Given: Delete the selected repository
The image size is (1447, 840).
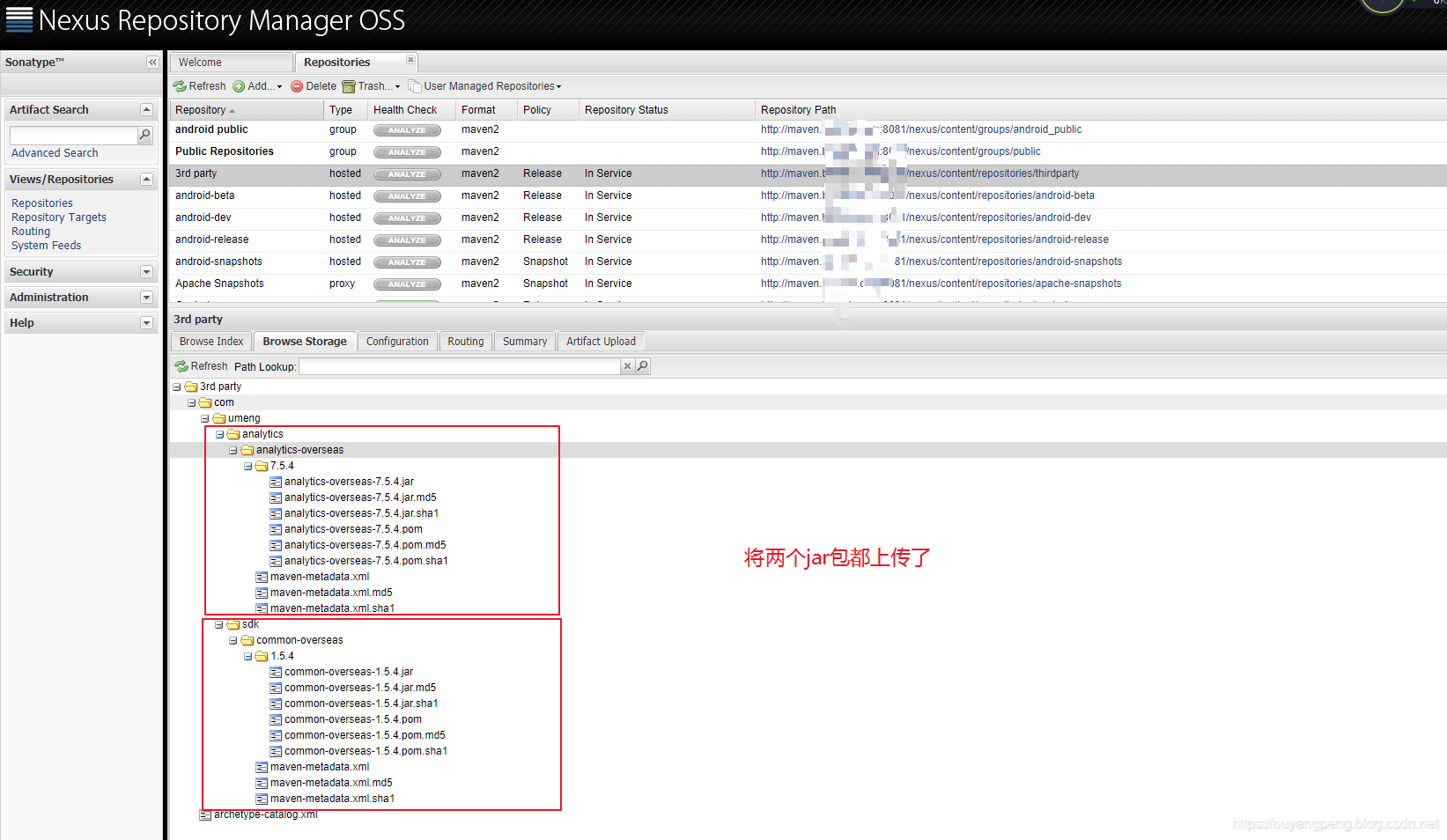Looking at the screenshot, I should [x=314, y=86].
